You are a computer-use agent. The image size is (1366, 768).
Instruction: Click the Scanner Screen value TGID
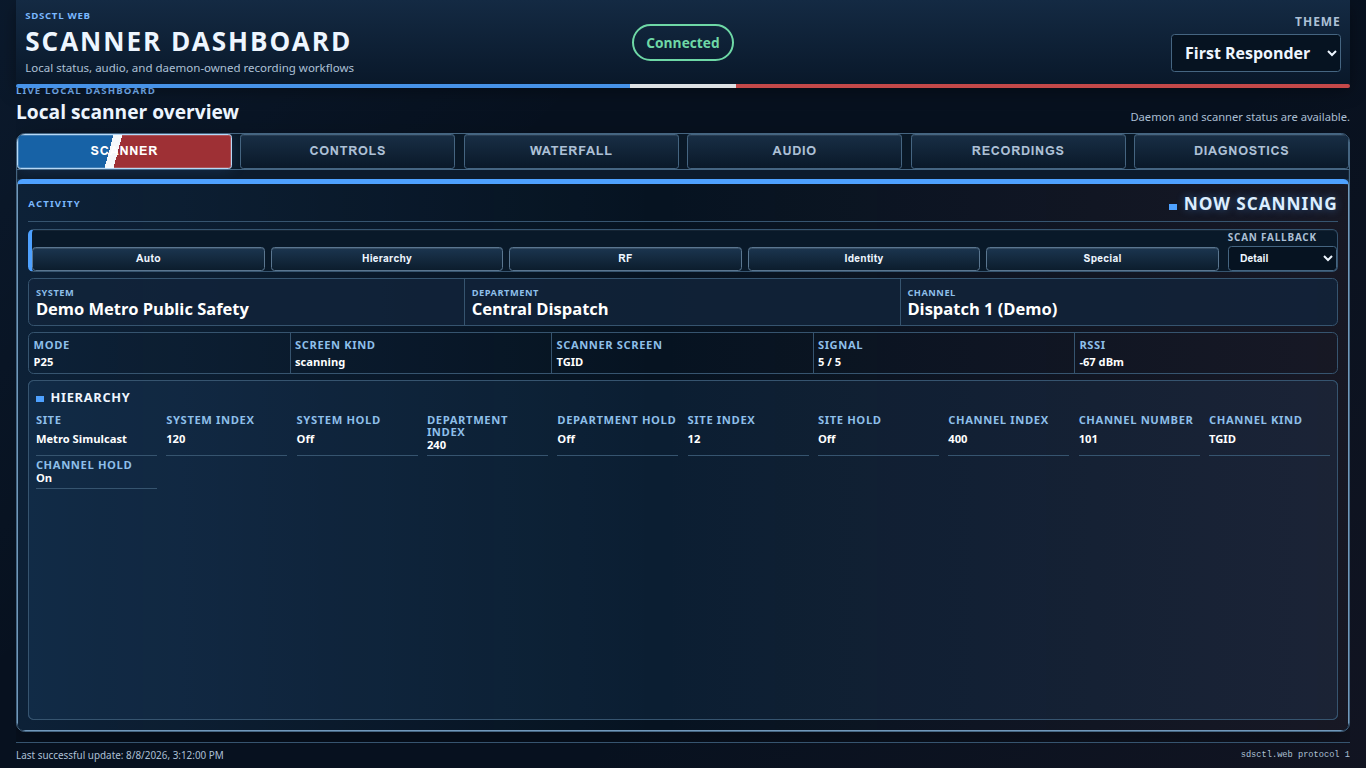tap(570, 362)
